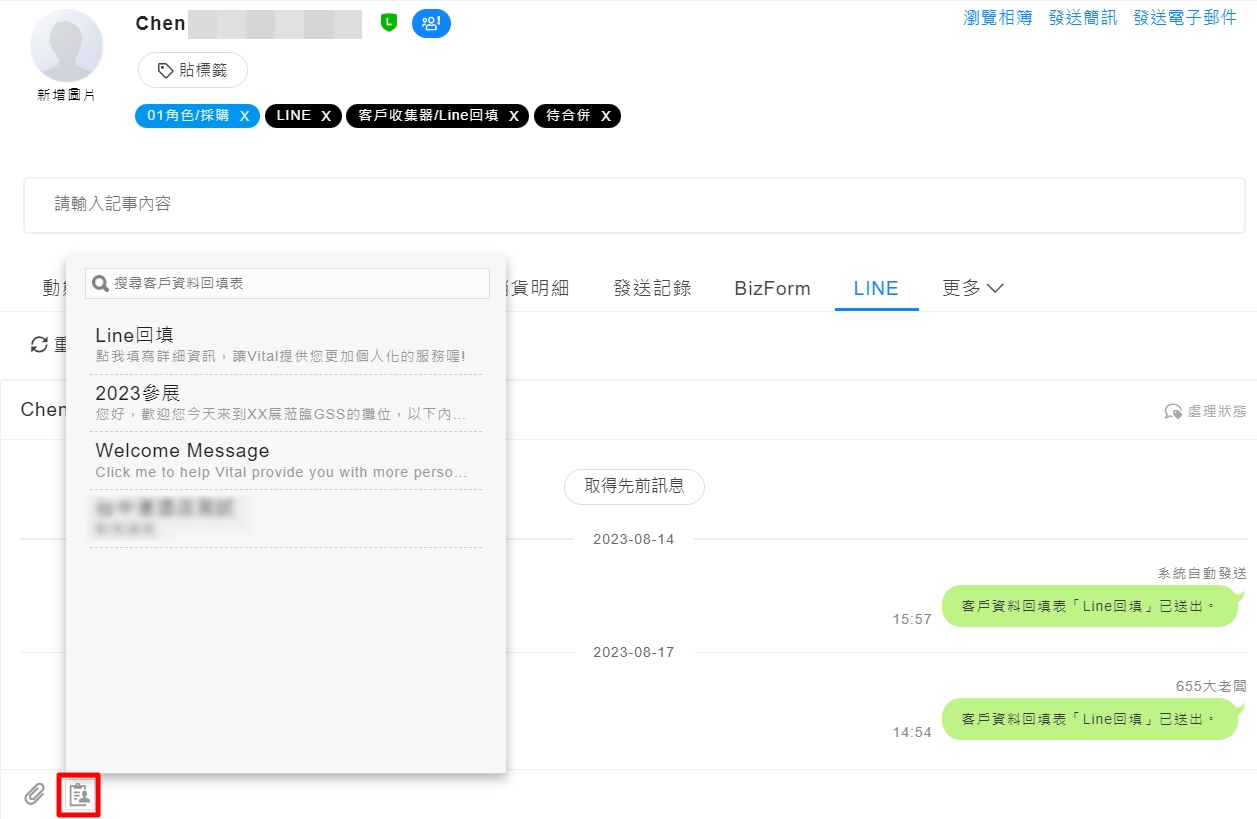Click the refresh icon above chat
The image size is (1257, 819).
tap(39, 345)
